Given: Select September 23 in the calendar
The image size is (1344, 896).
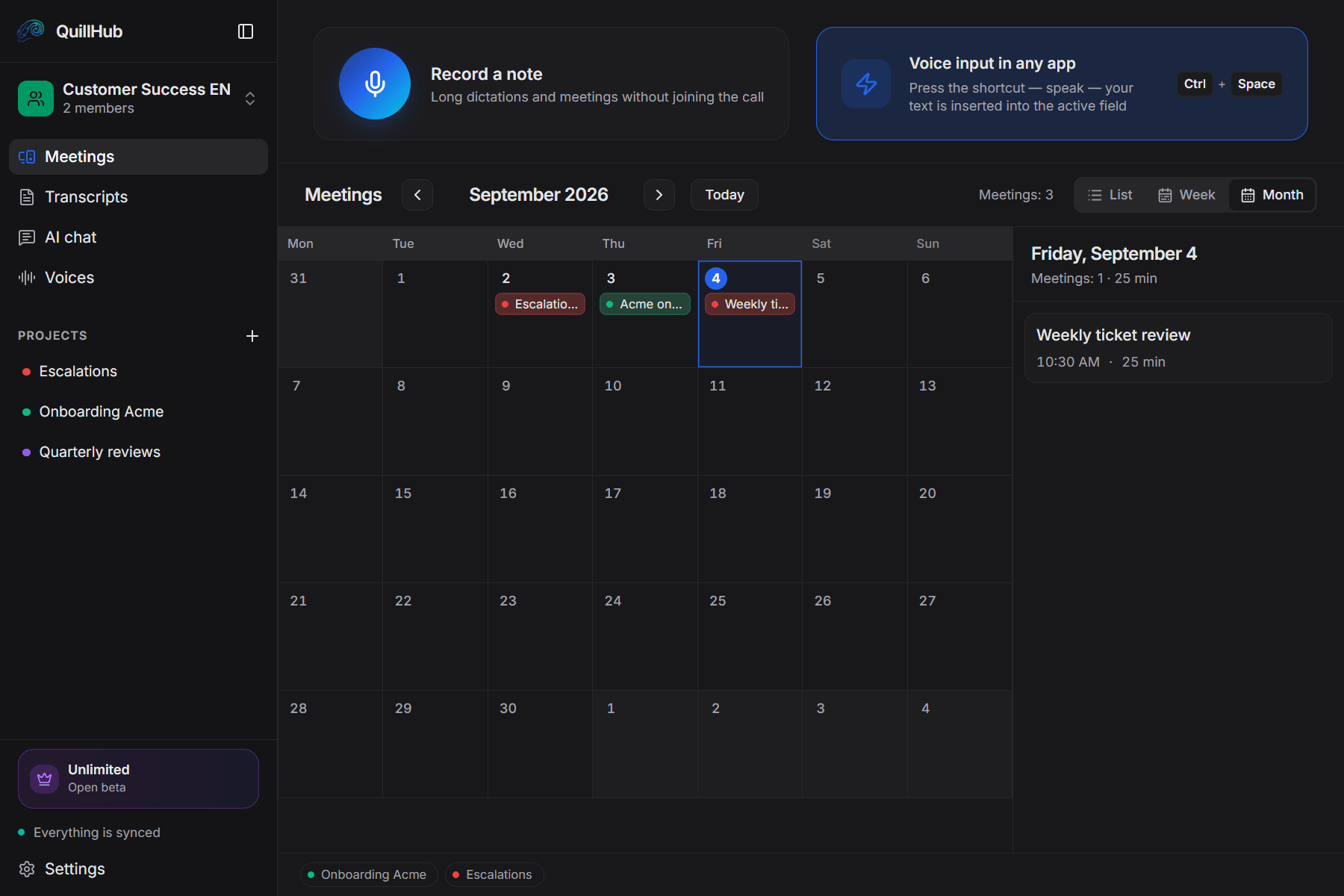Looking at the screenshot, I should coord(540,636).
